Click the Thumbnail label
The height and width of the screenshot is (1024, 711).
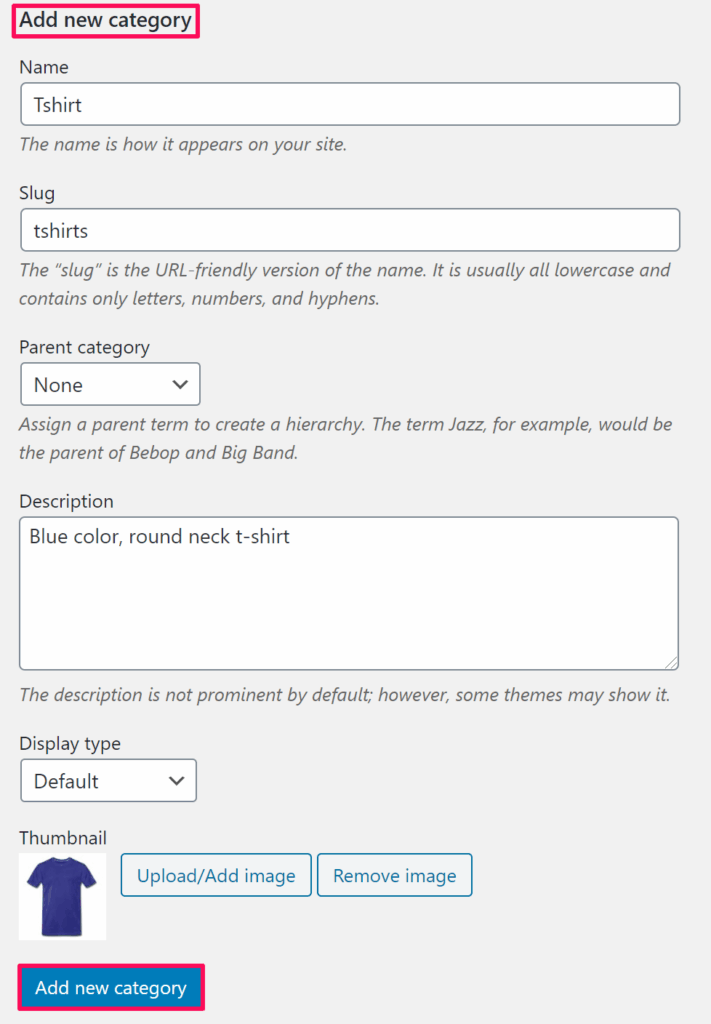tap(63, 838)
